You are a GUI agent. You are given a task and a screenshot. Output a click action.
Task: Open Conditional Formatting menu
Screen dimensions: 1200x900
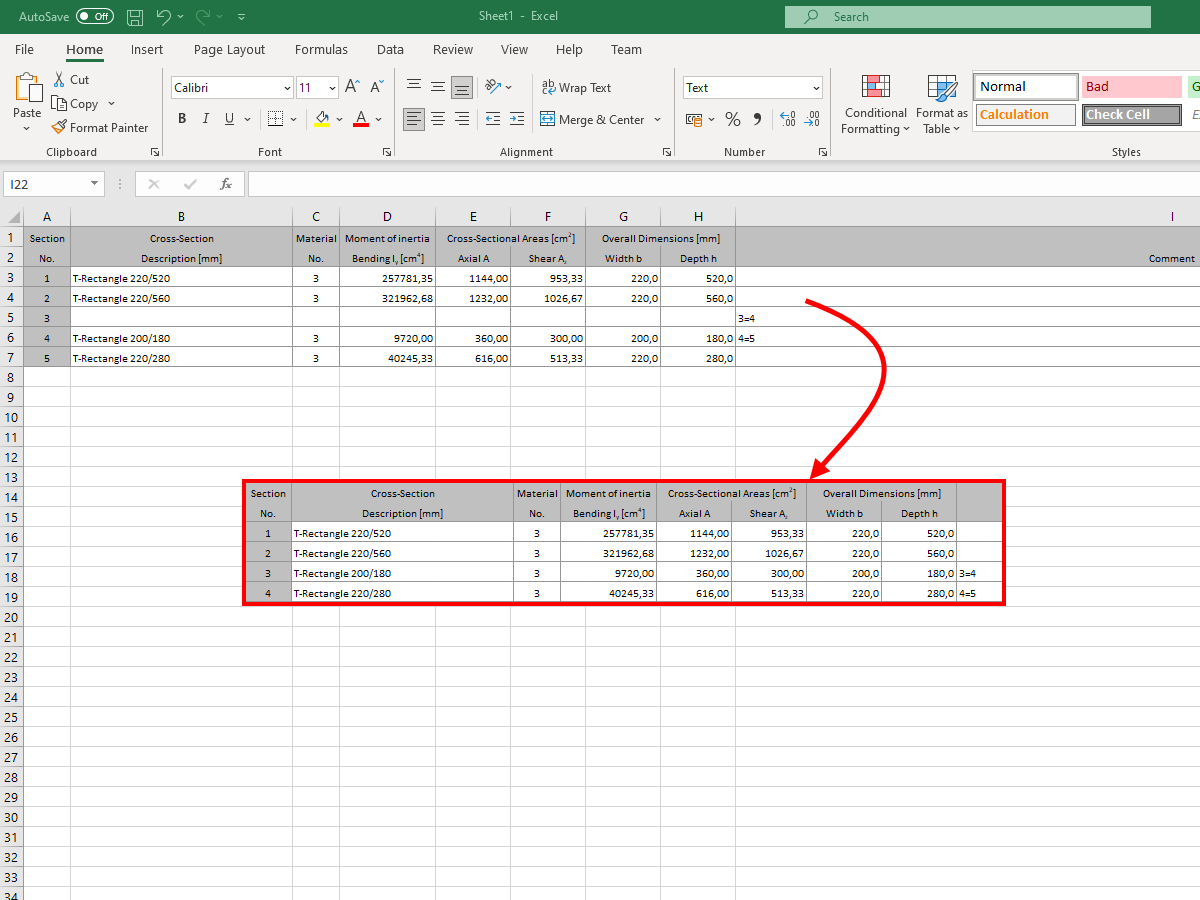875,104
